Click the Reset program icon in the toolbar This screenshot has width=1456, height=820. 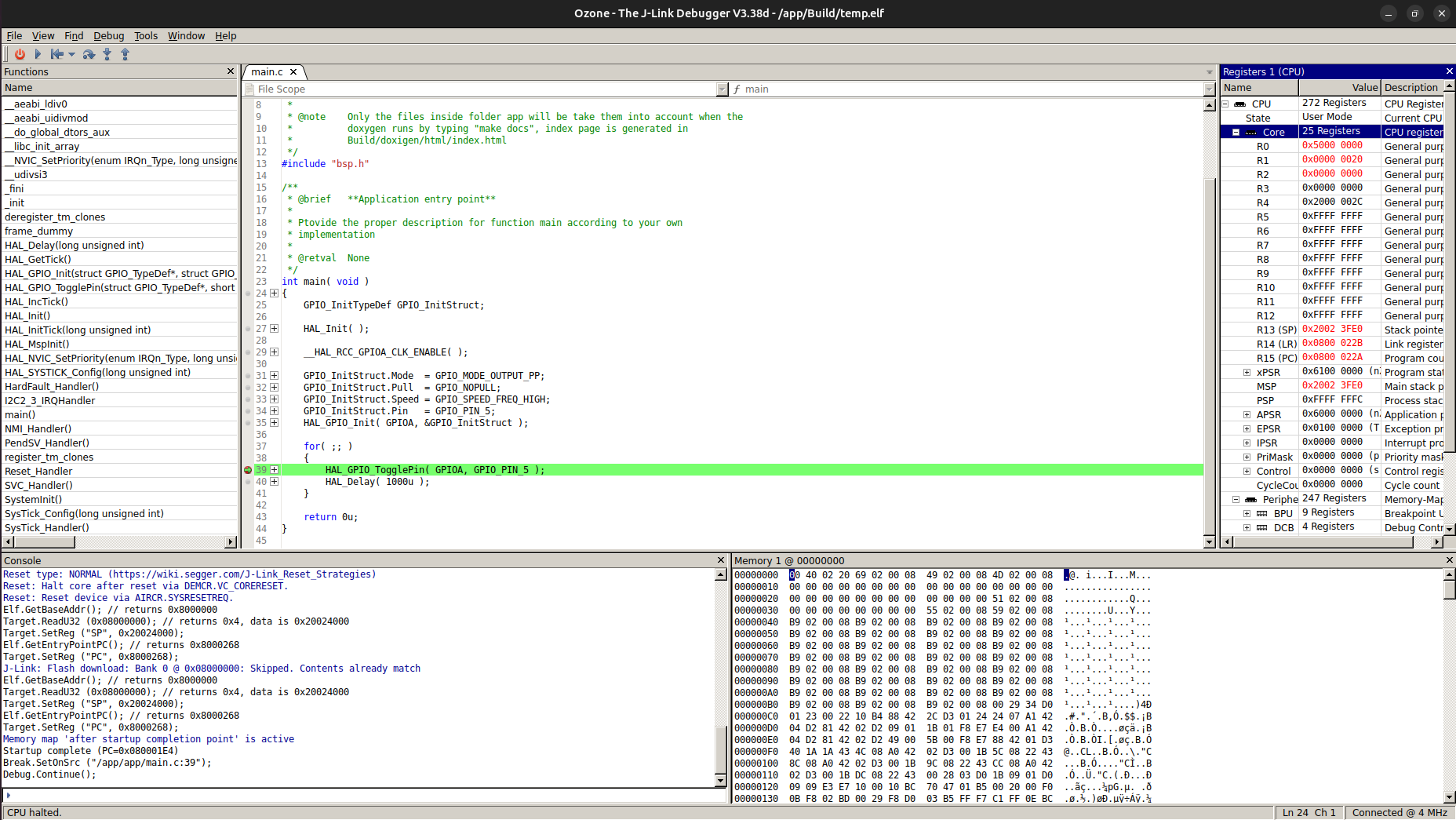(x=56, y=54)
